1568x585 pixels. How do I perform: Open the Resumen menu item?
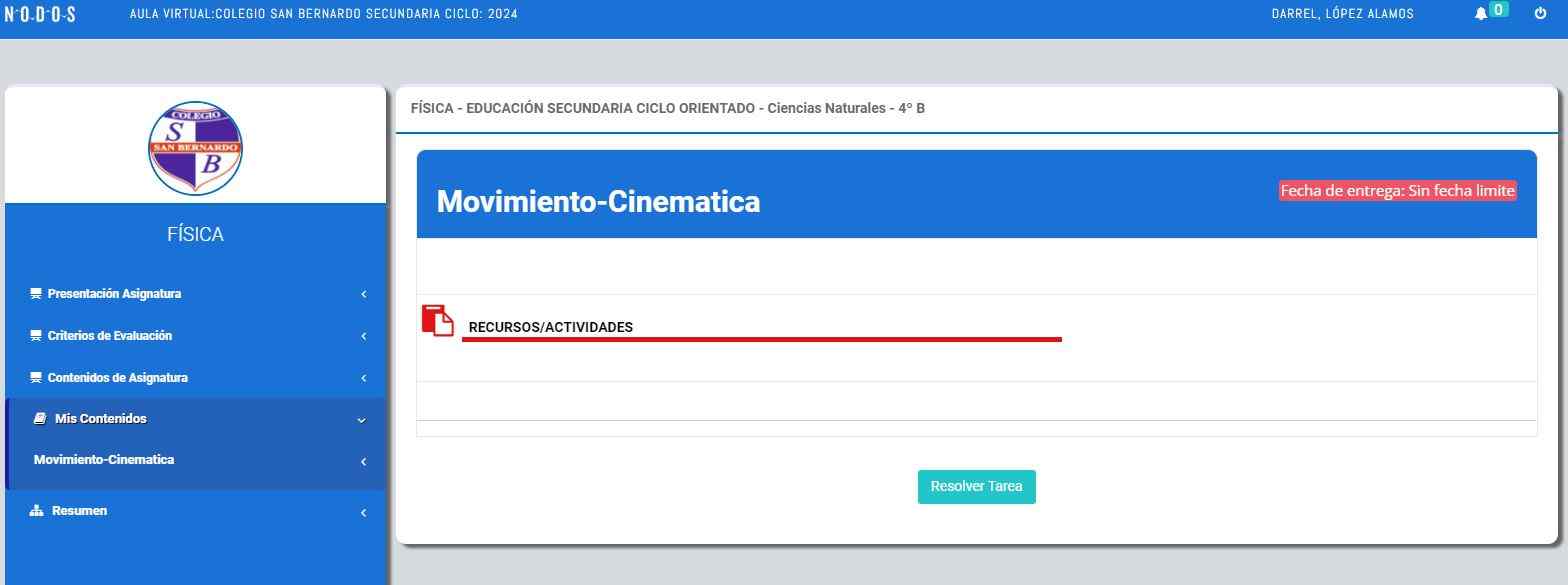click(79, 511)
